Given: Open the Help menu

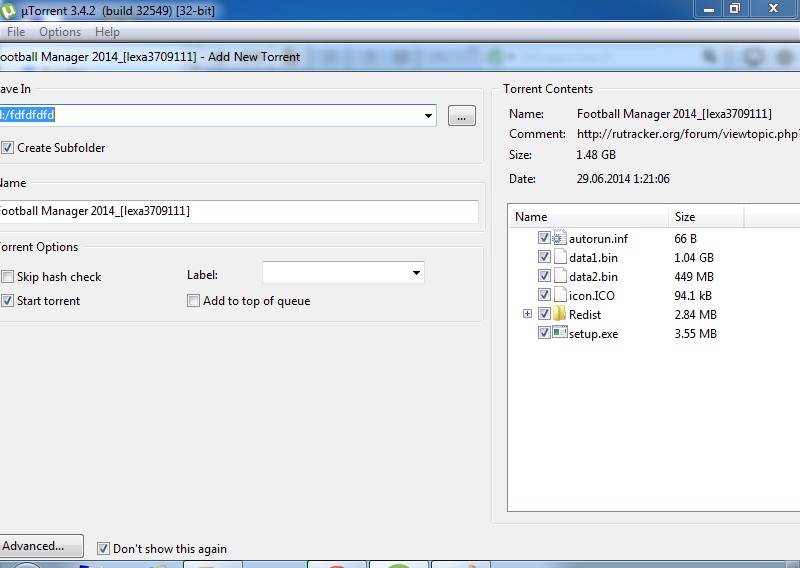Looking at the screenshot, I should coord(107,32).
